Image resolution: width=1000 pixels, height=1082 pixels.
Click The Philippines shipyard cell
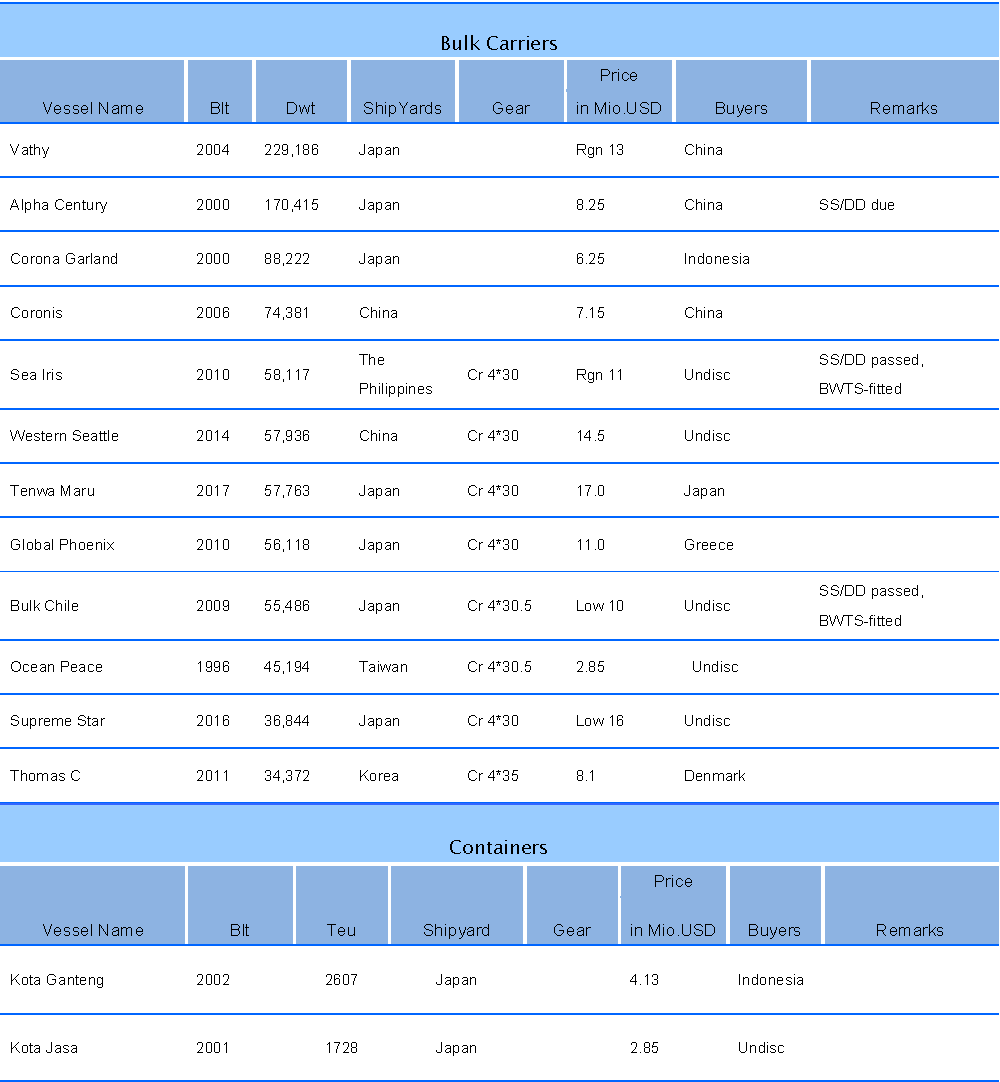(x=395, y=375)
